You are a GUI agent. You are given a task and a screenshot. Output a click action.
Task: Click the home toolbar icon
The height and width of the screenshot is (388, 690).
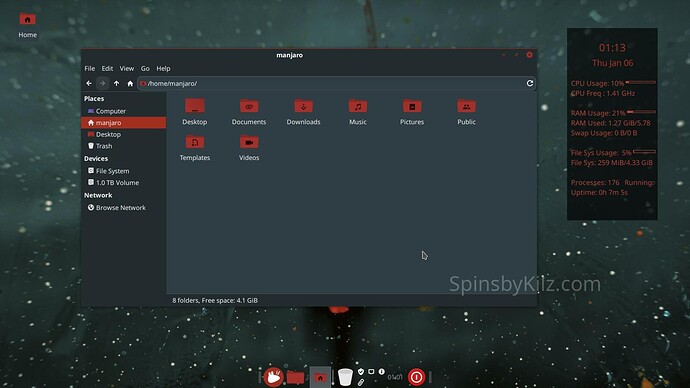pos(130,83)
